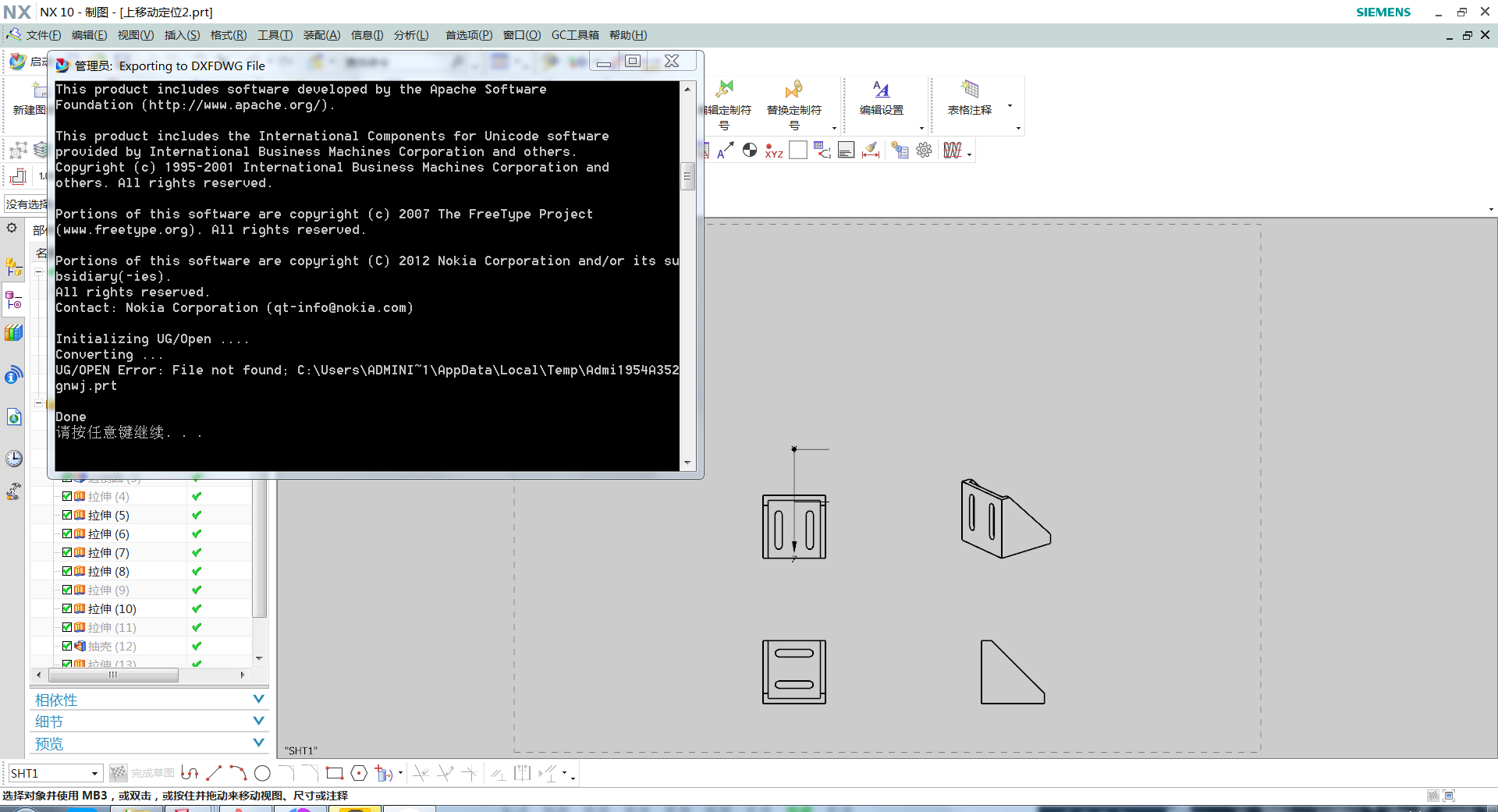Screen dimensions: 1498x812
Task: Click the navigator horizontal scrollbar thumb
Action: pyautogui.click(x=113, y=675)
